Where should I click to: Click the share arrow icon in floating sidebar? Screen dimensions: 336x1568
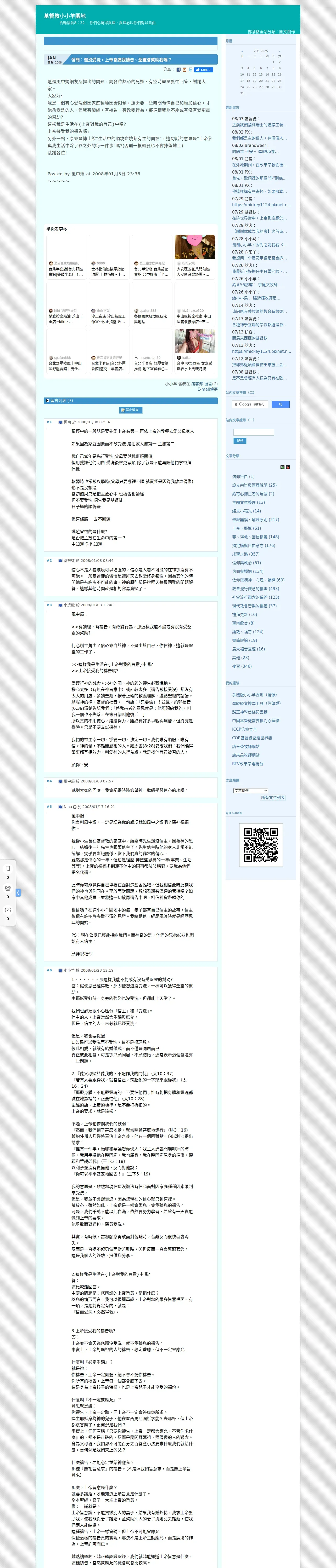8,910
